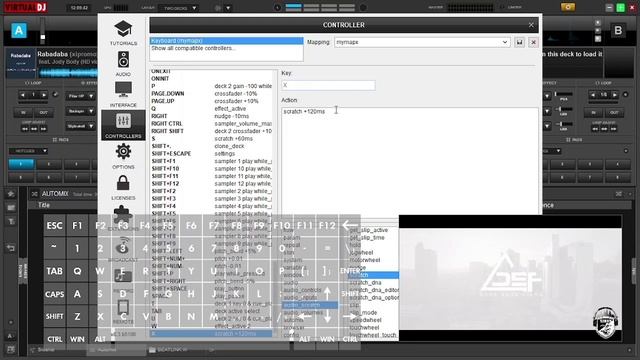Click the deck A badge
The image size is (640, 360).
19,31
